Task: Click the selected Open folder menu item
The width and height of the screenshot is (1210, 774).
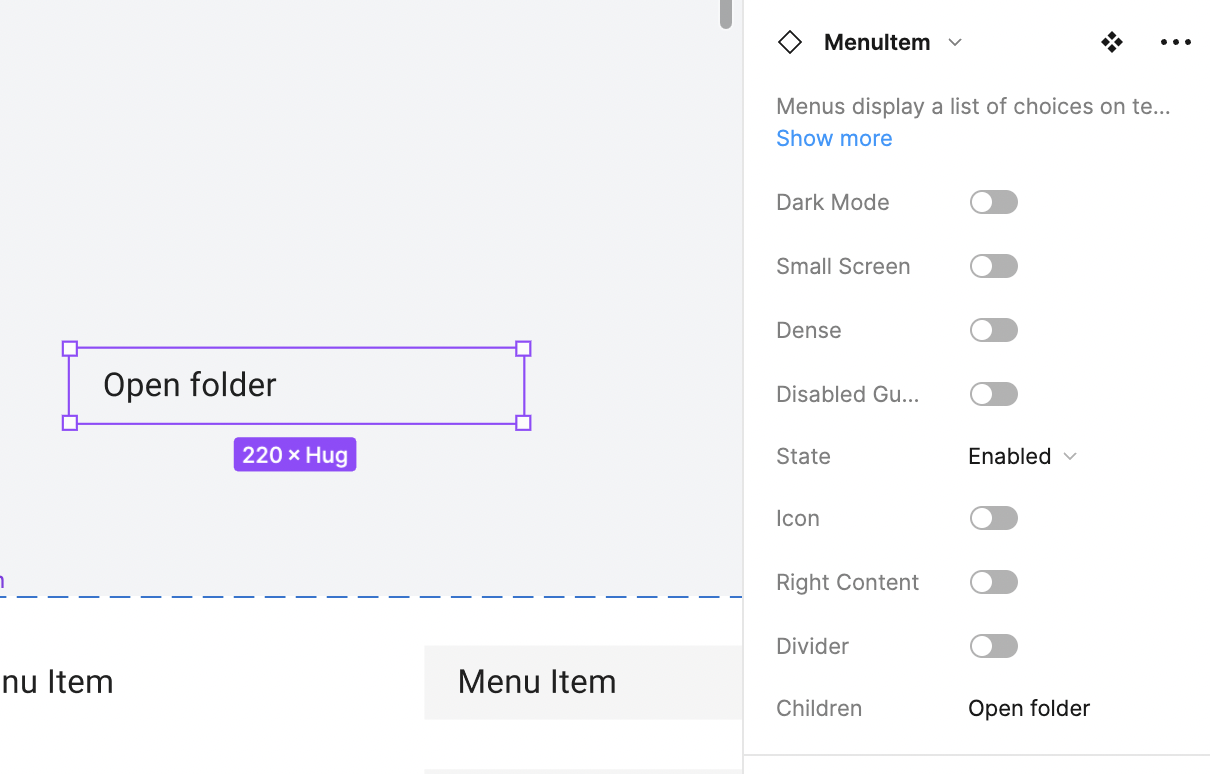Action: click(295, 385)
